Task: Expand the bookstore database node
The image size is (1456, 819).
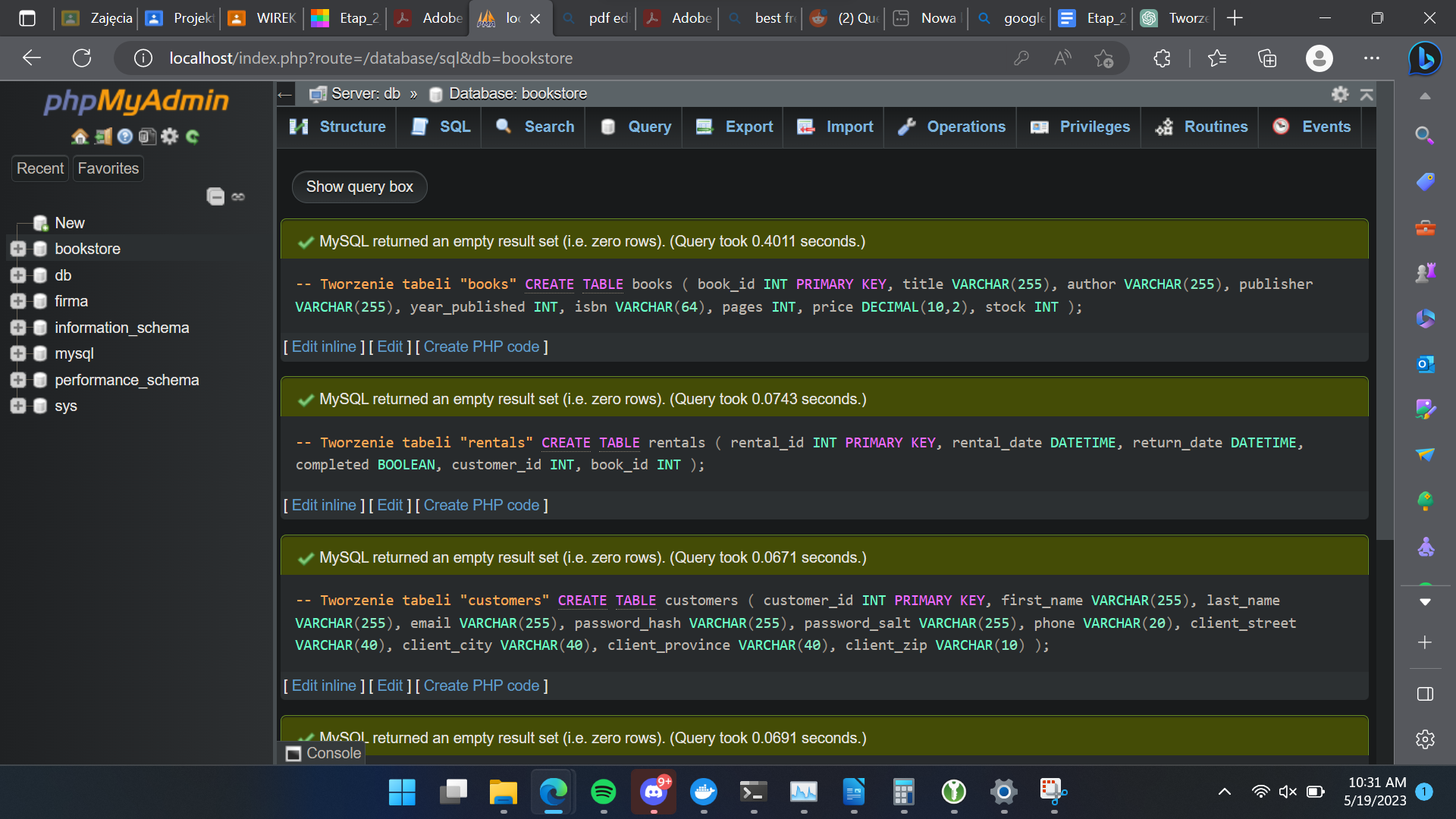Action: click(x=18, y=249)
